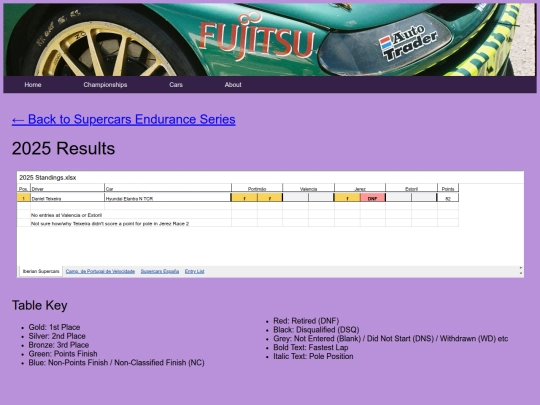Click the Valencia column header
The width and height of the screenshot is (540, 405).
tap(308, 189)
